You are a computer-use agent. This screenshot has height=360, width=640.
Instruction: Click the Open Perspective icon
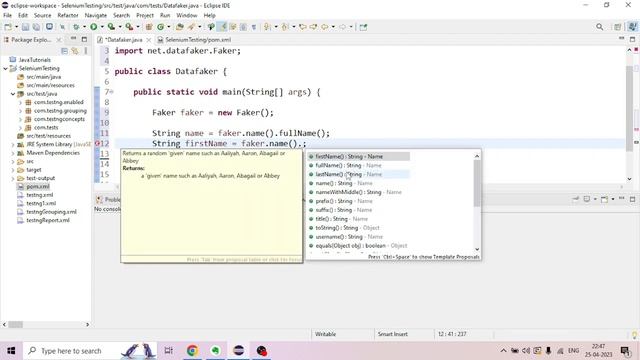[618, 27]
